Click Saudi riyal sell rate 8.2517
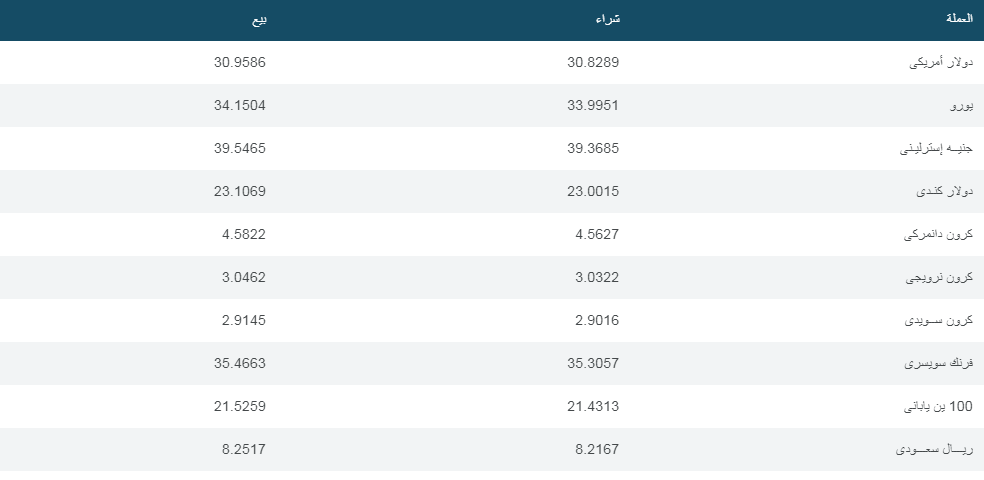 pyautogui.click(x=244, y=449)
